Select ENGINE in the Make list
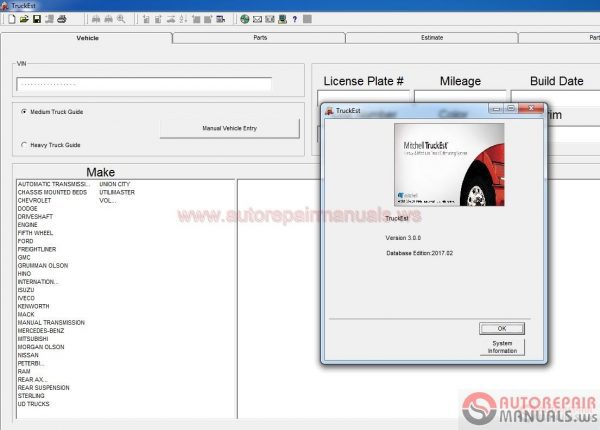Image resolution: width=600 pixels, height=430 pixels. tap(28, 225)
